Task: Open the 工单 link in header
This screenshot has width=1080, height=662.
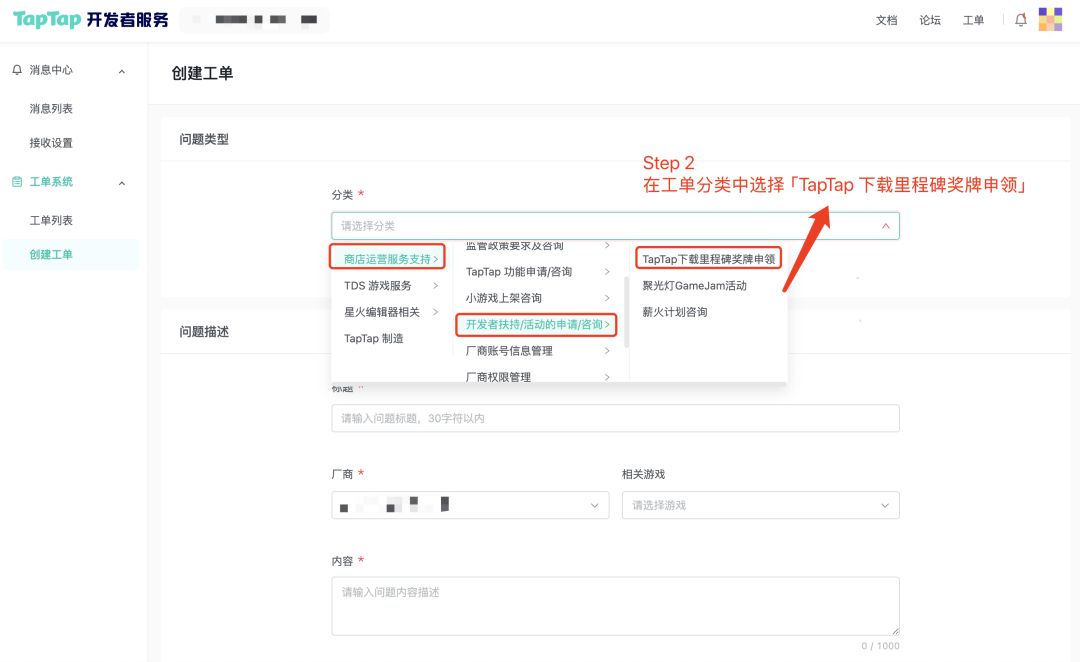Action: [x=973, y=20]
